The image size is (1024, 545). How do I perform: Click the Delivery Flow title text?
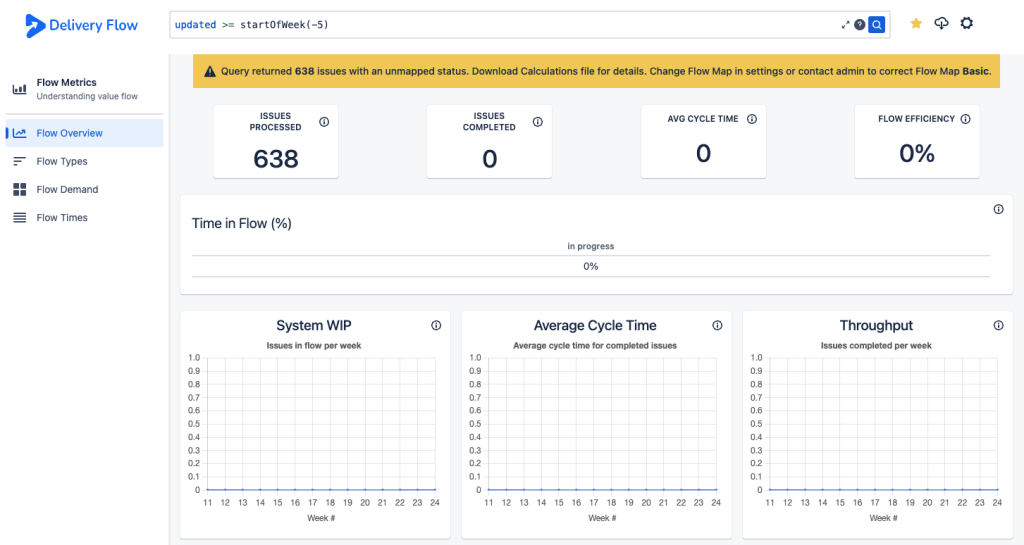point(93,25)
